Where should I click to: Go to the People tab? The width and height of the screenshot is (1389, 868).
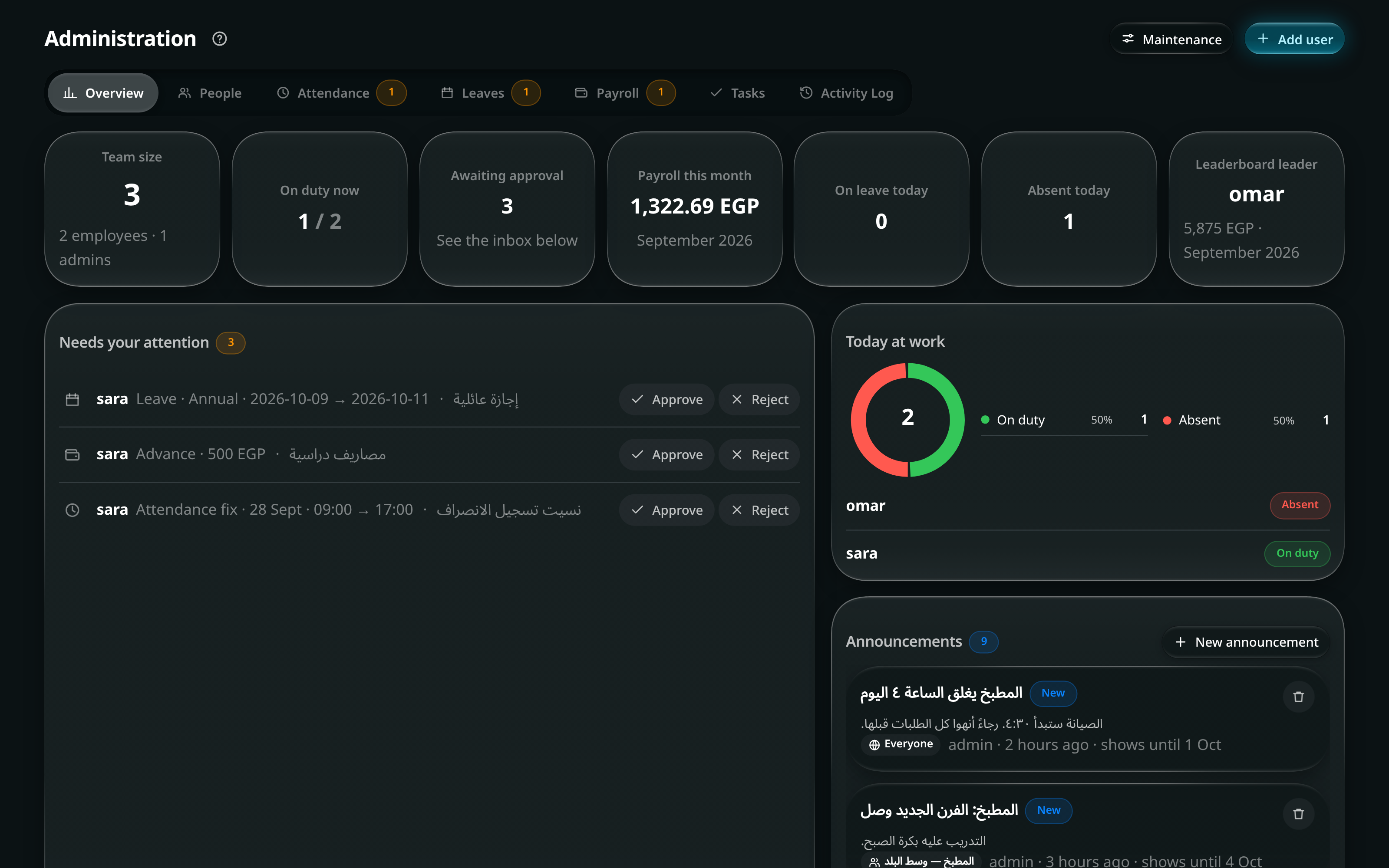210,93
